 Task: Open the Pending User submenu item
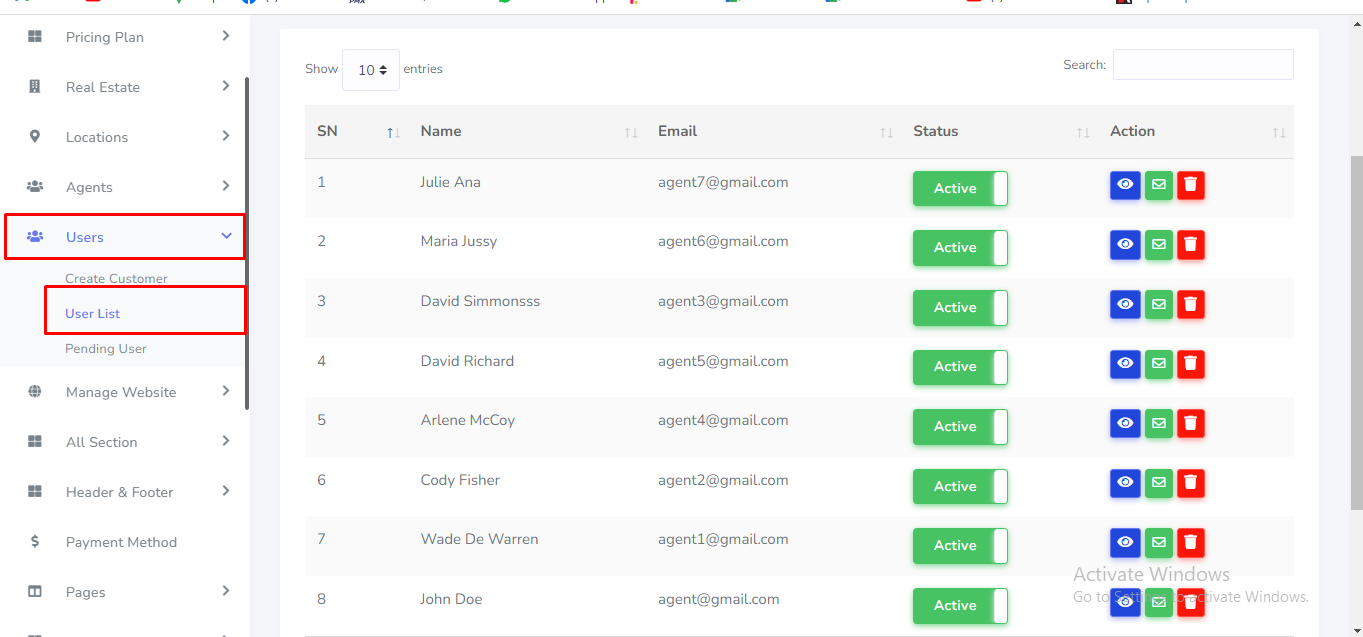106,349
